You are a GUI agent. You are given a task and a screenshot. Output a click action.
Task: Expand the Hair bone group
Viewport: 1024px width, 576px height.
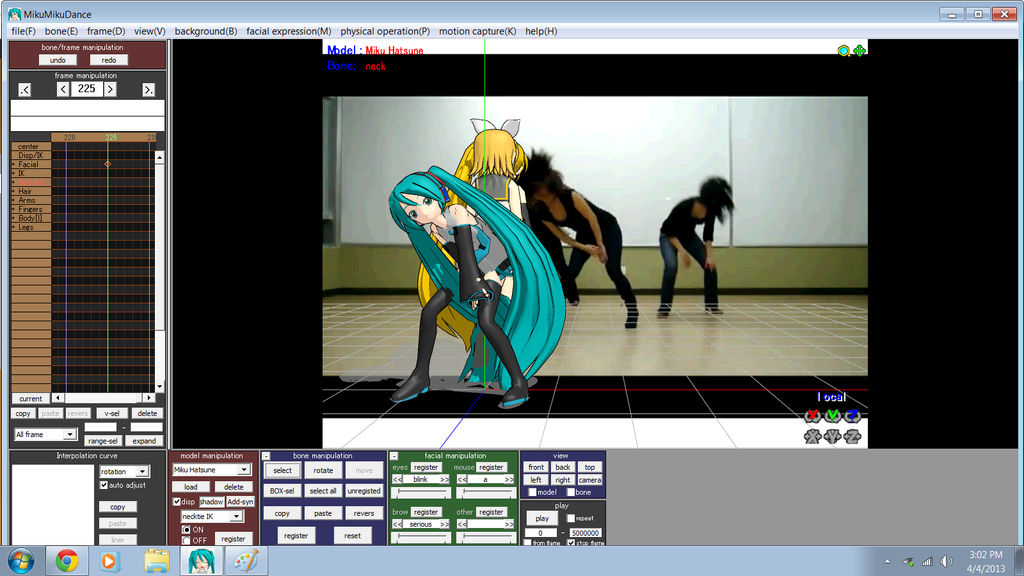(x=14, y=191)
